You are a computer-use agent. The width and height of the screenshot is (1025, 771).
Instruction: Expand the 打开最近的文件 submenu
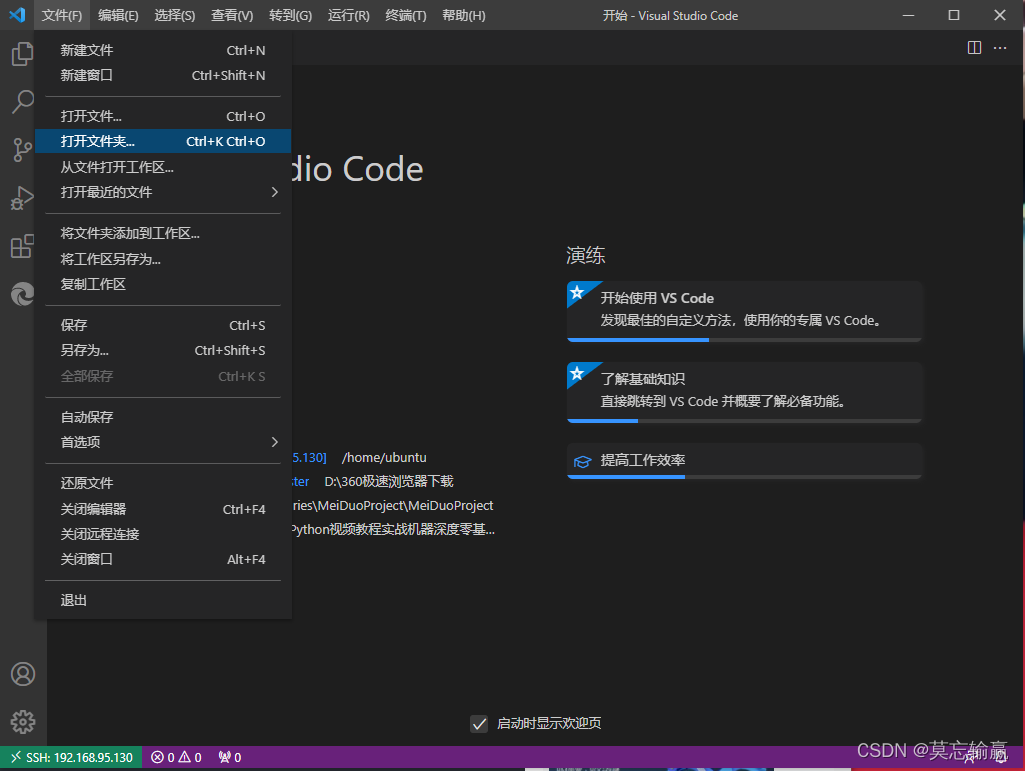click(x=163, y=192)
